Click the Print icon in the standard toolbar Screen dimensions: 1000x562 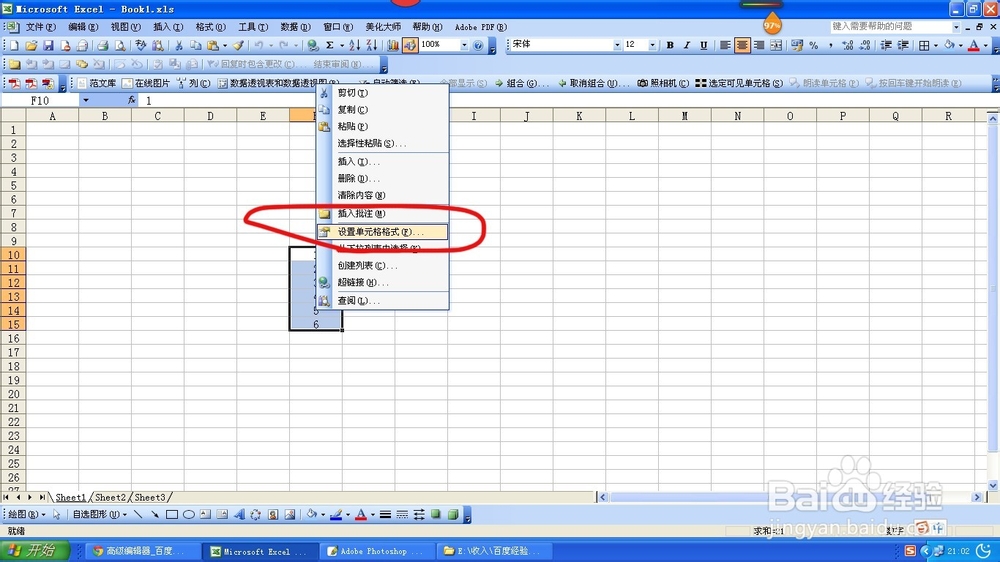[x=102, y=45]
